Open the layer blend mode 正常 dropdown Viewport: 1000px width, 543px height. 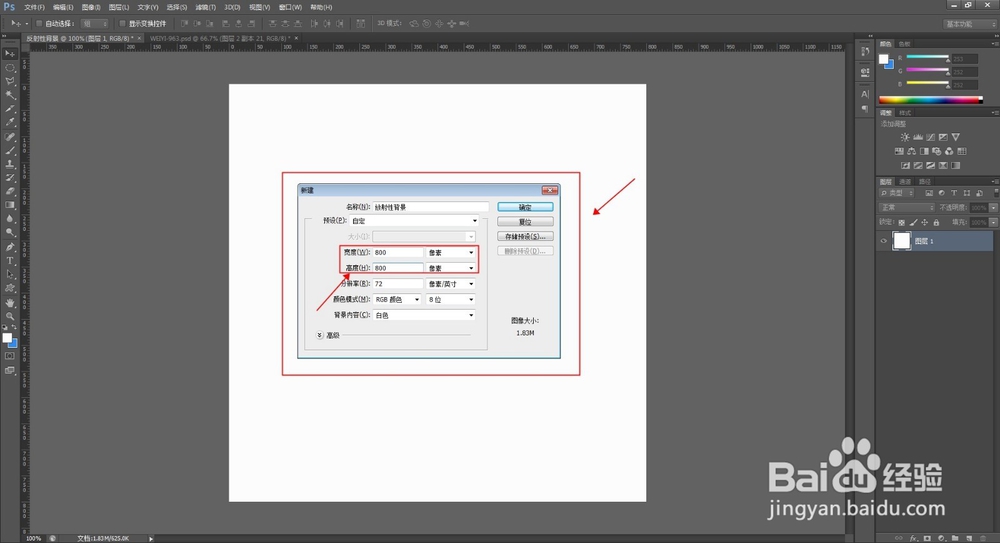pos(907,208)
